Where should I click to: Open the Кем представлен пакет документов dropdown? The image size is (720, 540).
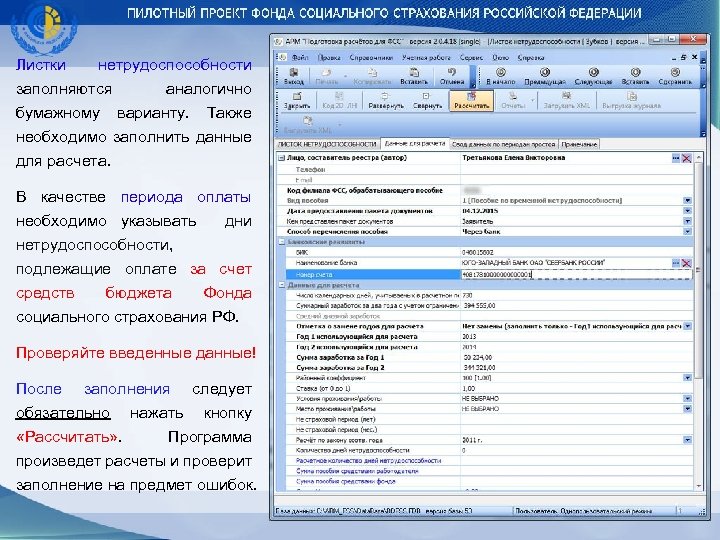[687, 221]
